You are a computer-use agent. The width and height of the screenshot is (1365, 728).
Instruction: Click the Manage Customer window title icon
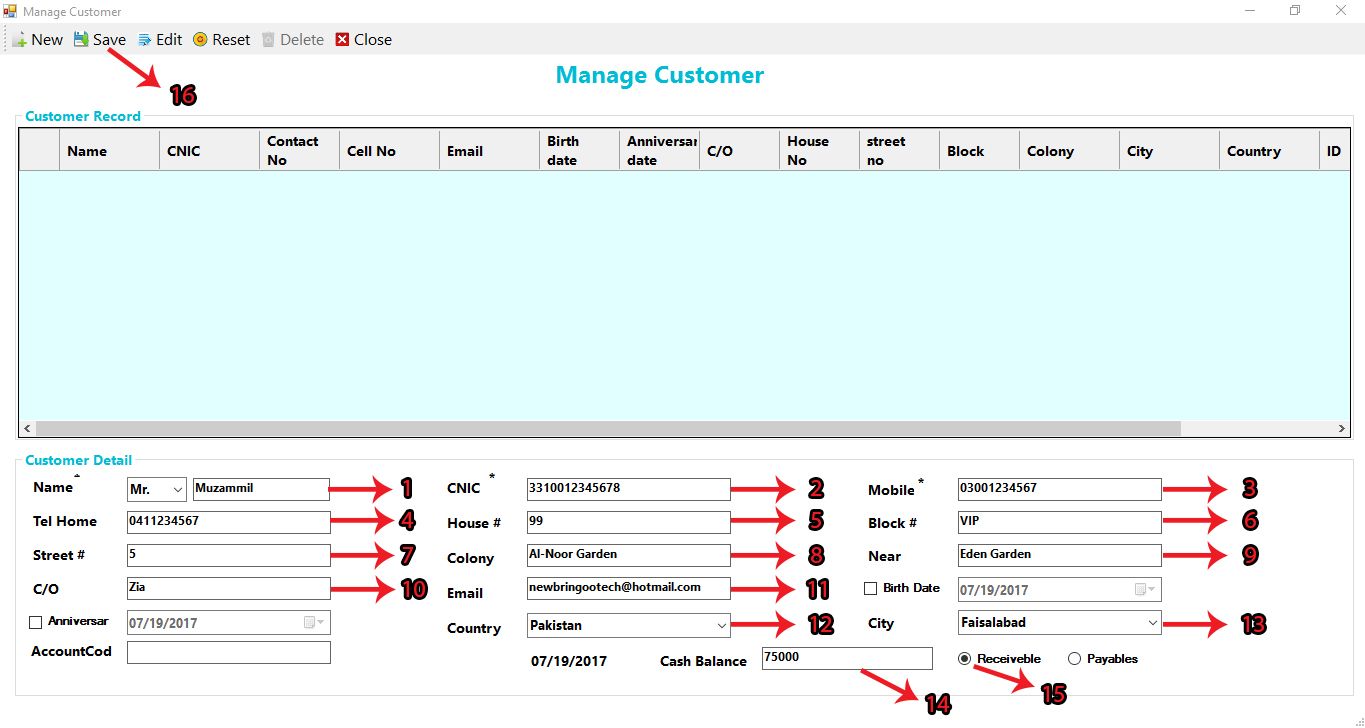click(10, 11)
